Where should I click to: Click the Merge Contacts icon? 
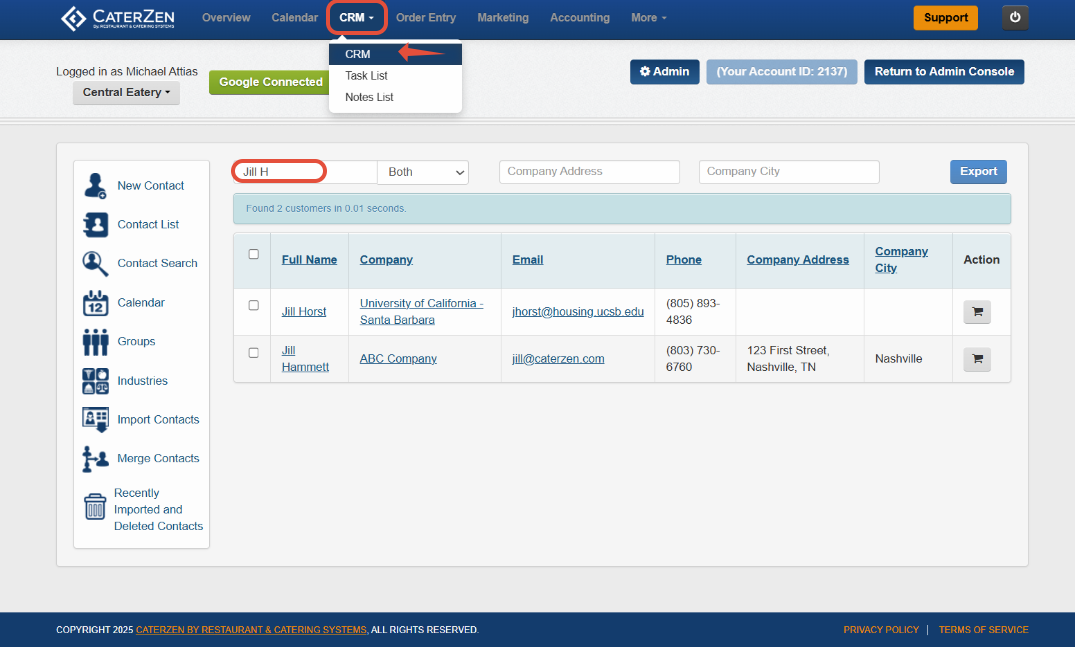pyautogui.click(x=95, y=459)
